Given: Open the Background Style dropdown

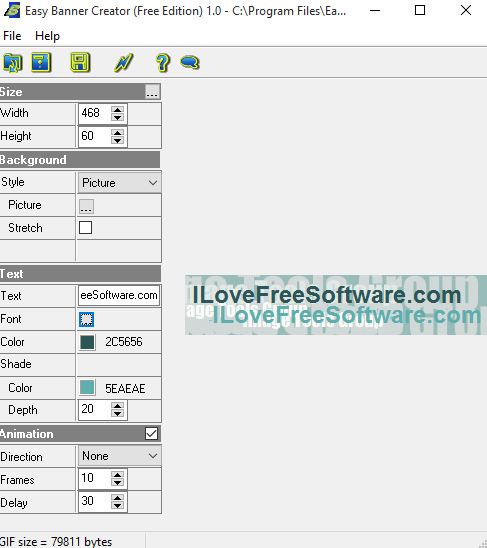Looking at the screenshot, I should tap(119, 182).
